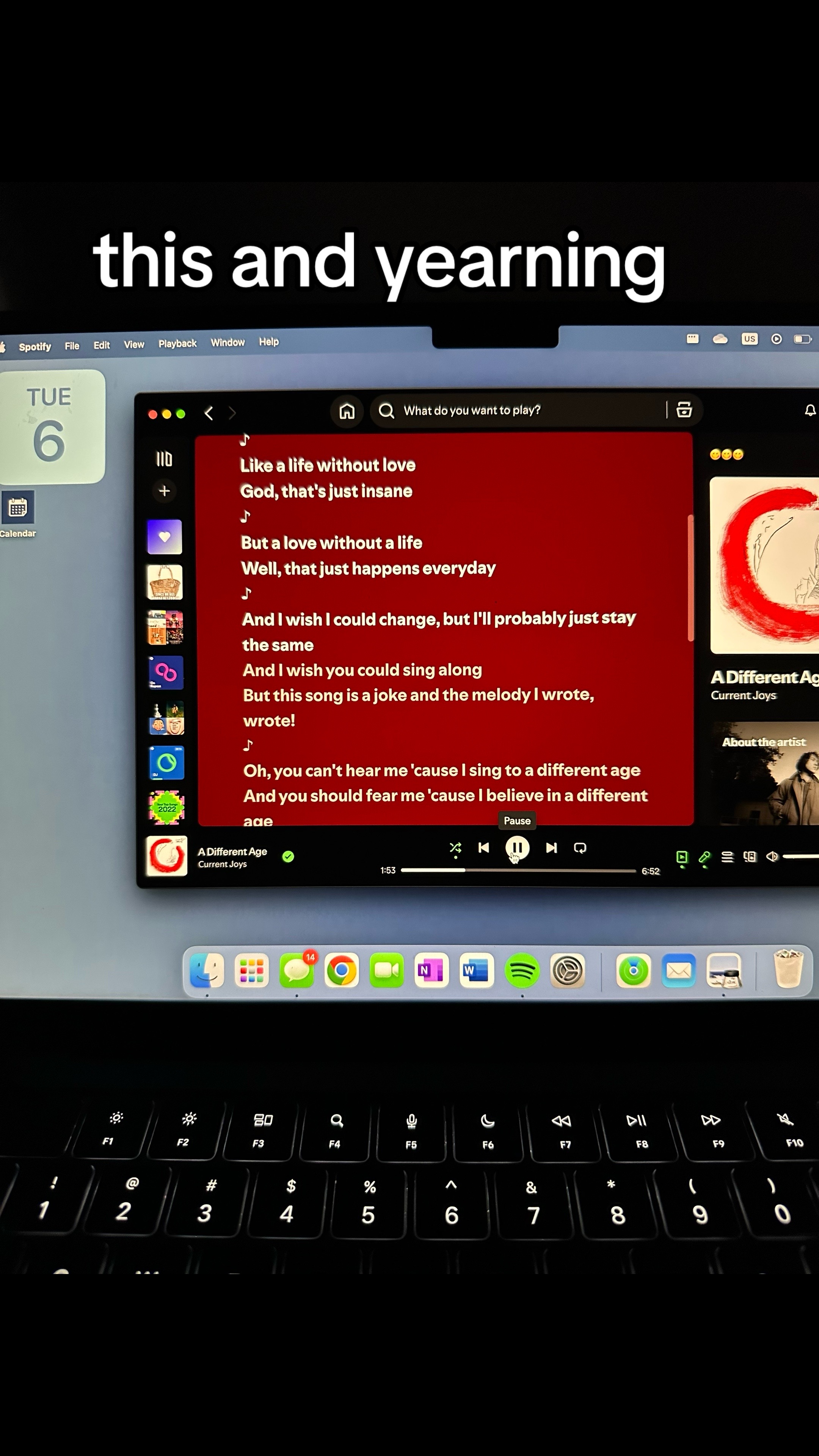Seek within the song progress bar

pyautogui.click(x=518, y=871)
